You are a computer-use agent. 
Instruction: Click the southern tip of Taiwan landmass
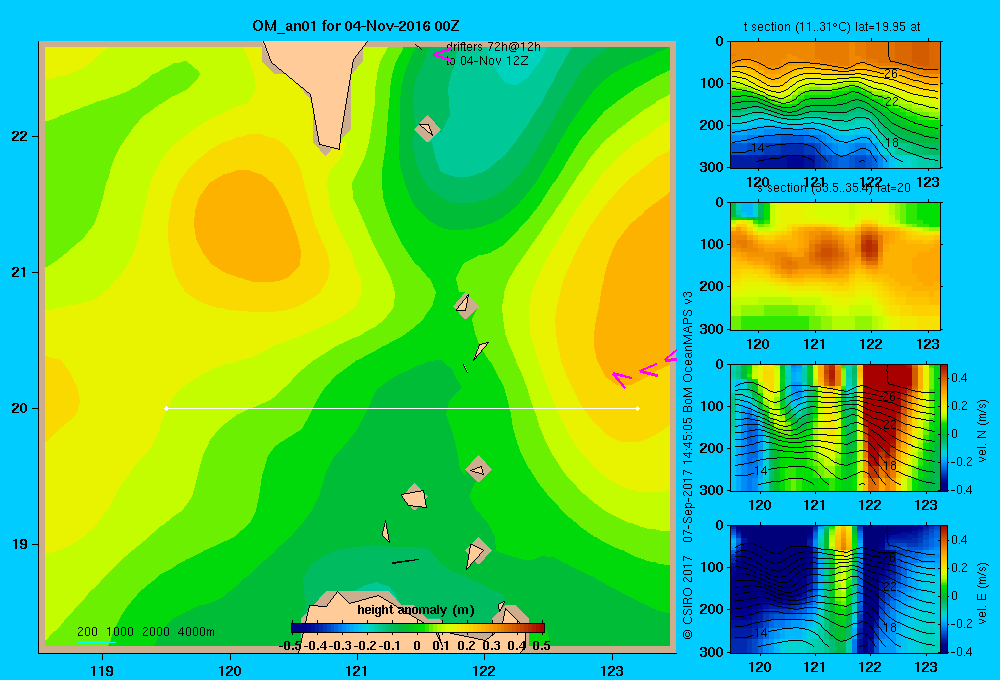[x=328, y=147]
